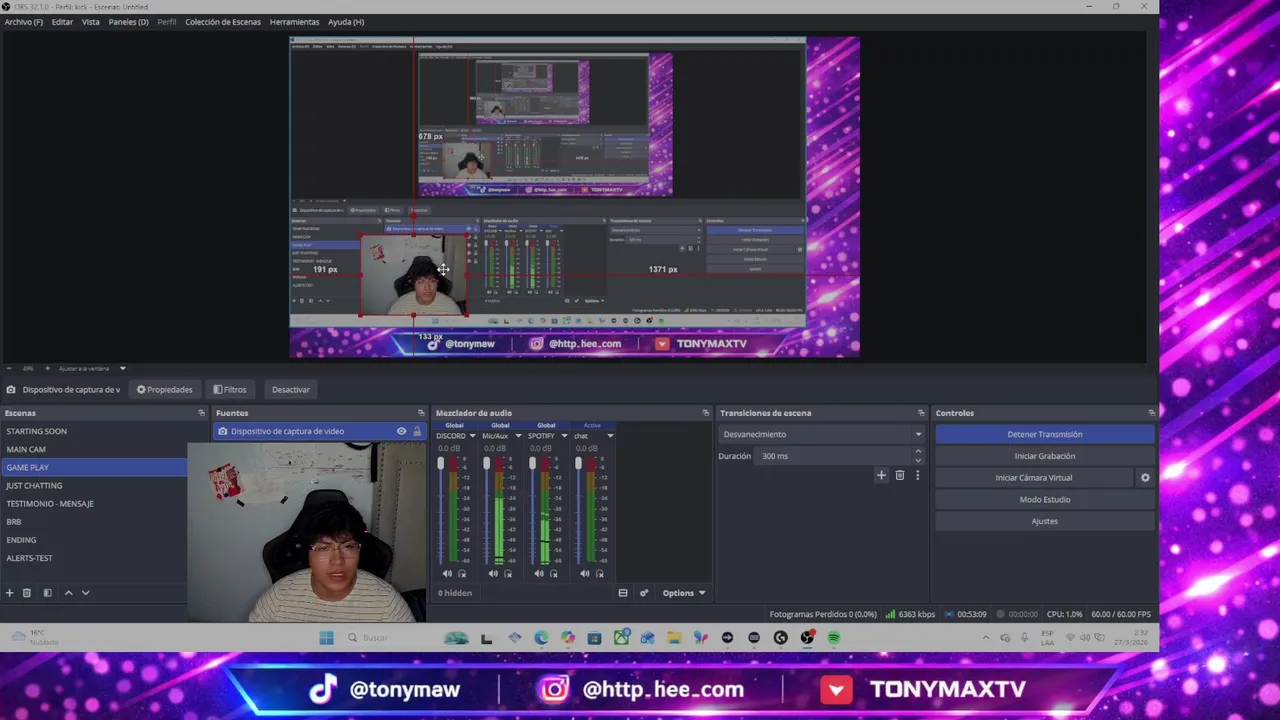Enable Modo Estudio
Image resolution: width=1280 pixels, height=720 pixels.
[x=1045, y=500]
